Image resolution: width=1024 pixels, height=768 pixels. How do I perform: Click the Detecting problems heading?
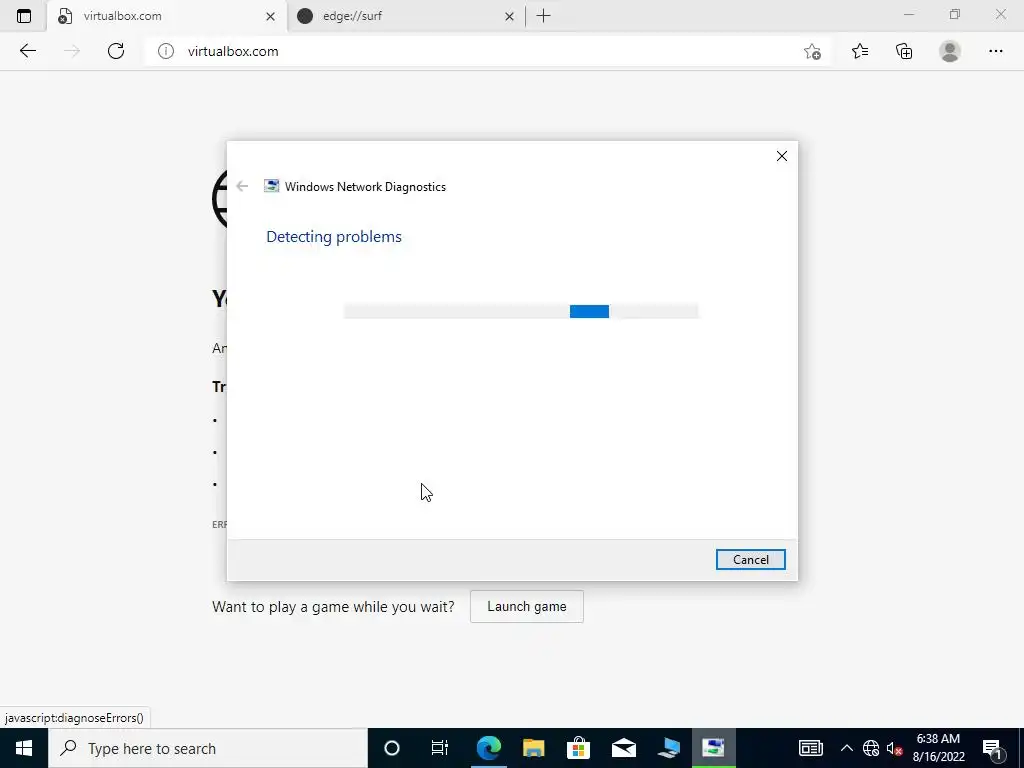point(334,236)
